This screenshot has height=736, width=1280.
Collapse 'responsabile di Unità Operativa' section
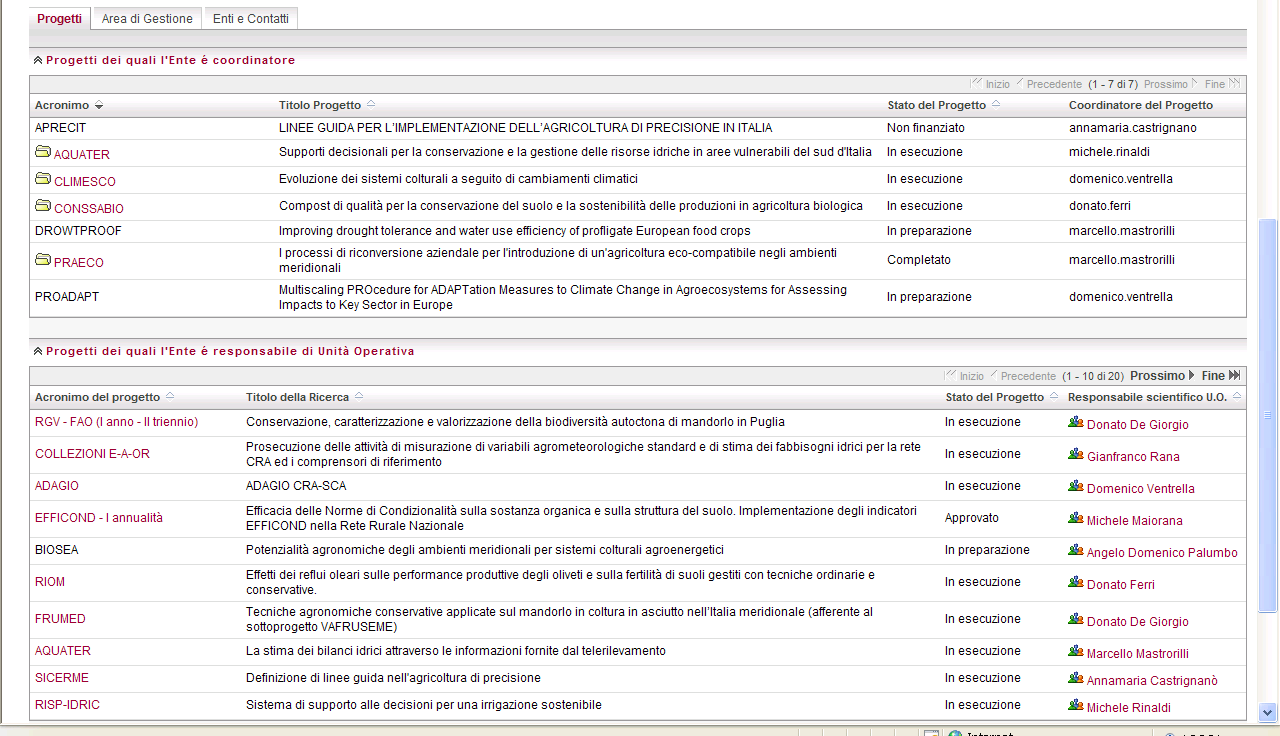click(38, 352)
